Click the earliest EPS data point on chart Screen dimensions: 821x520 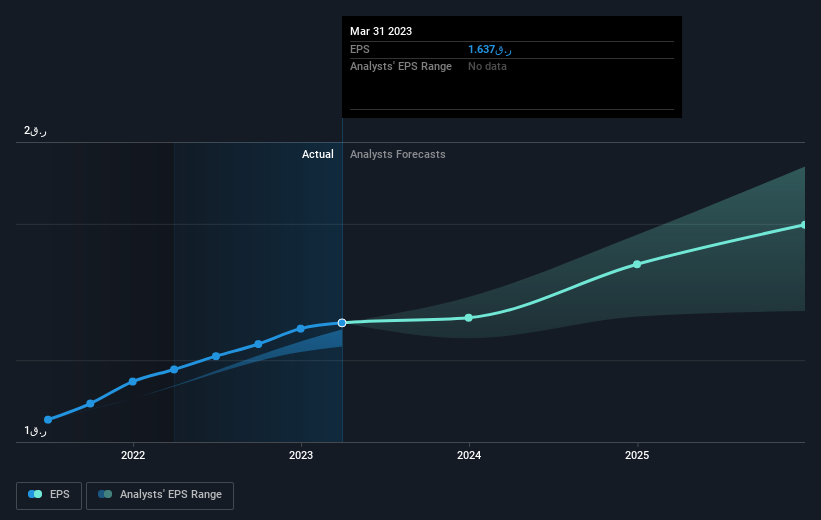(48, 419)
